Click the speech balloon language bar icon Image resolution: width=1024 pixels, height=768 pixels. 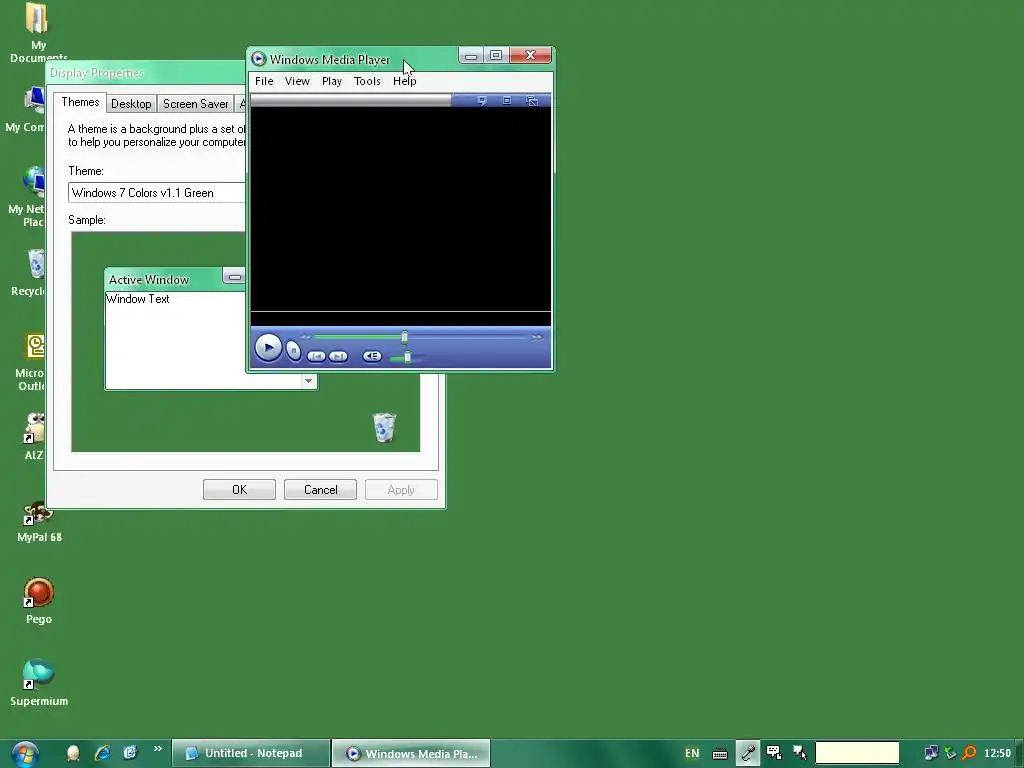tap(774, 754)
